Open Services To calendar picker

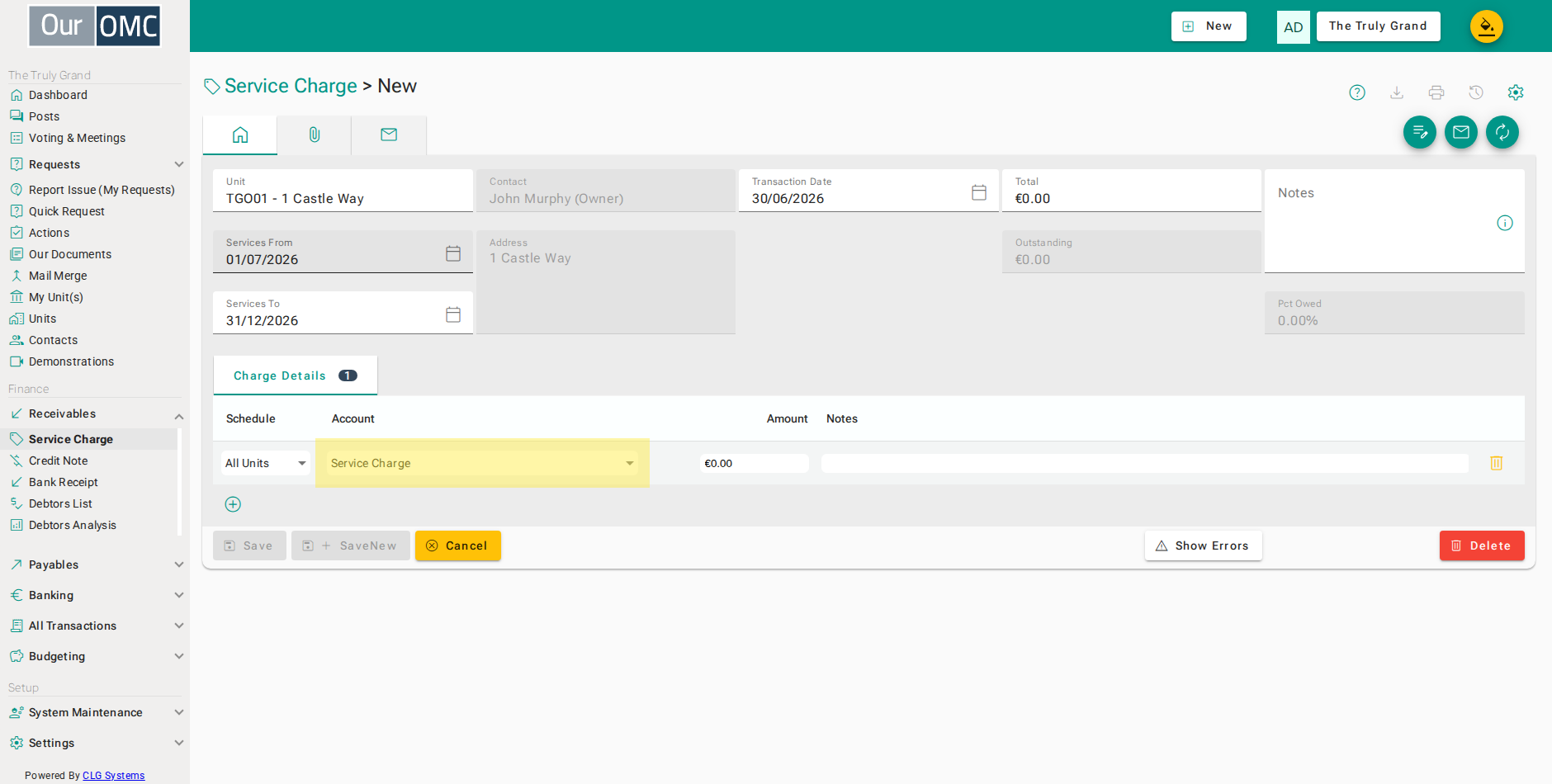coord(453,314)
